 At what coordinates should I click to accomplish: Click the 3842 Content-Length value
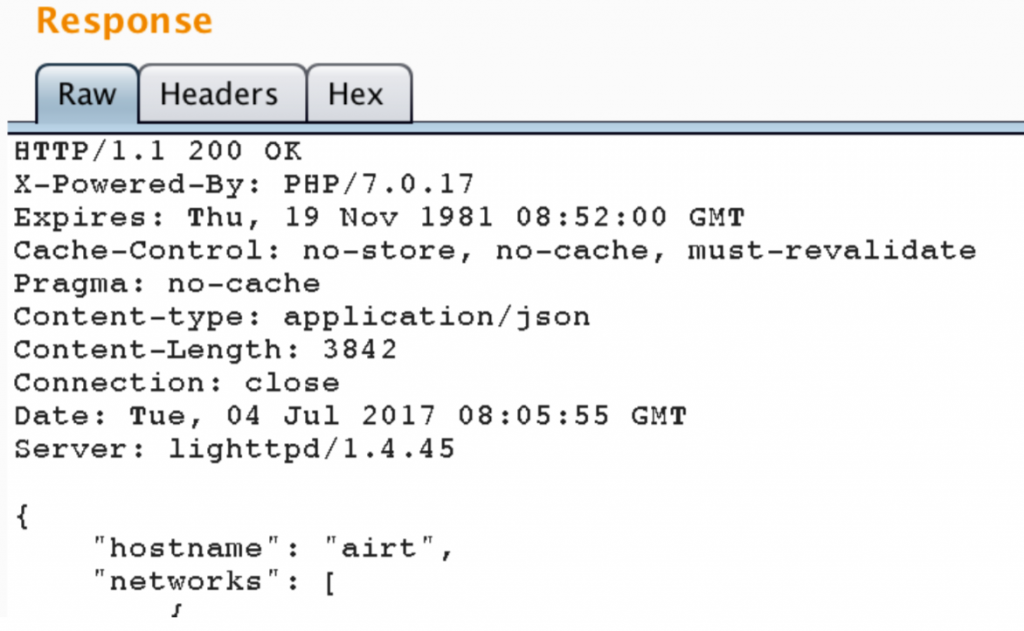(360, 349)
